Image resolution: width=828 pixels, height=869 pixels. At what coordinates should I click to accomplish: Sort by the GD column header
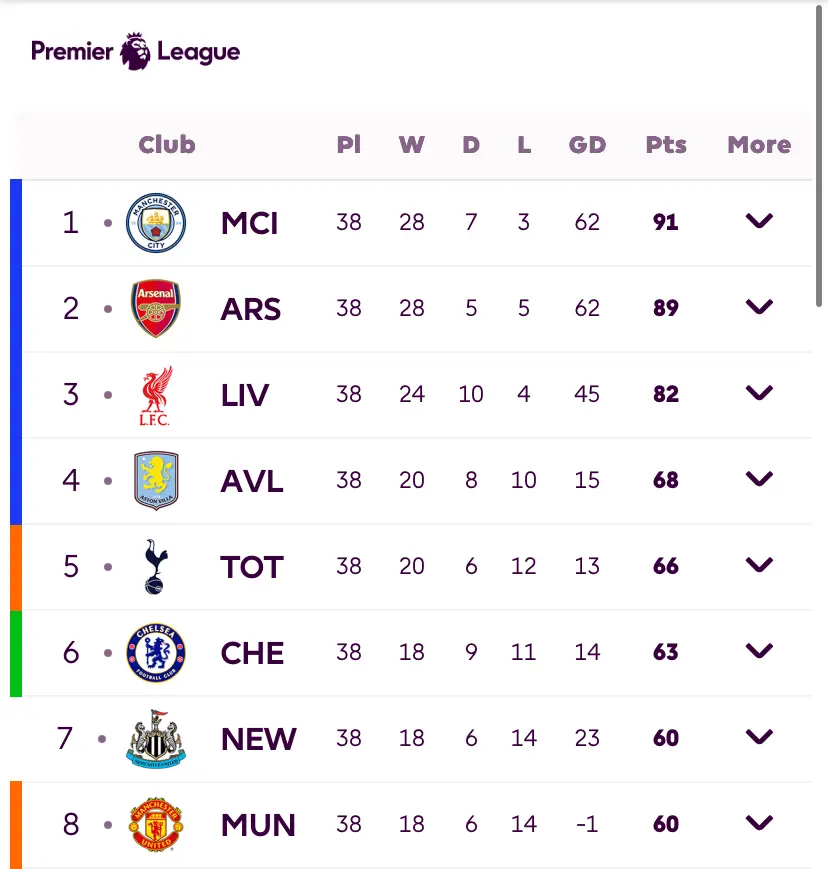pyautogui.click(x=587, y=145)
